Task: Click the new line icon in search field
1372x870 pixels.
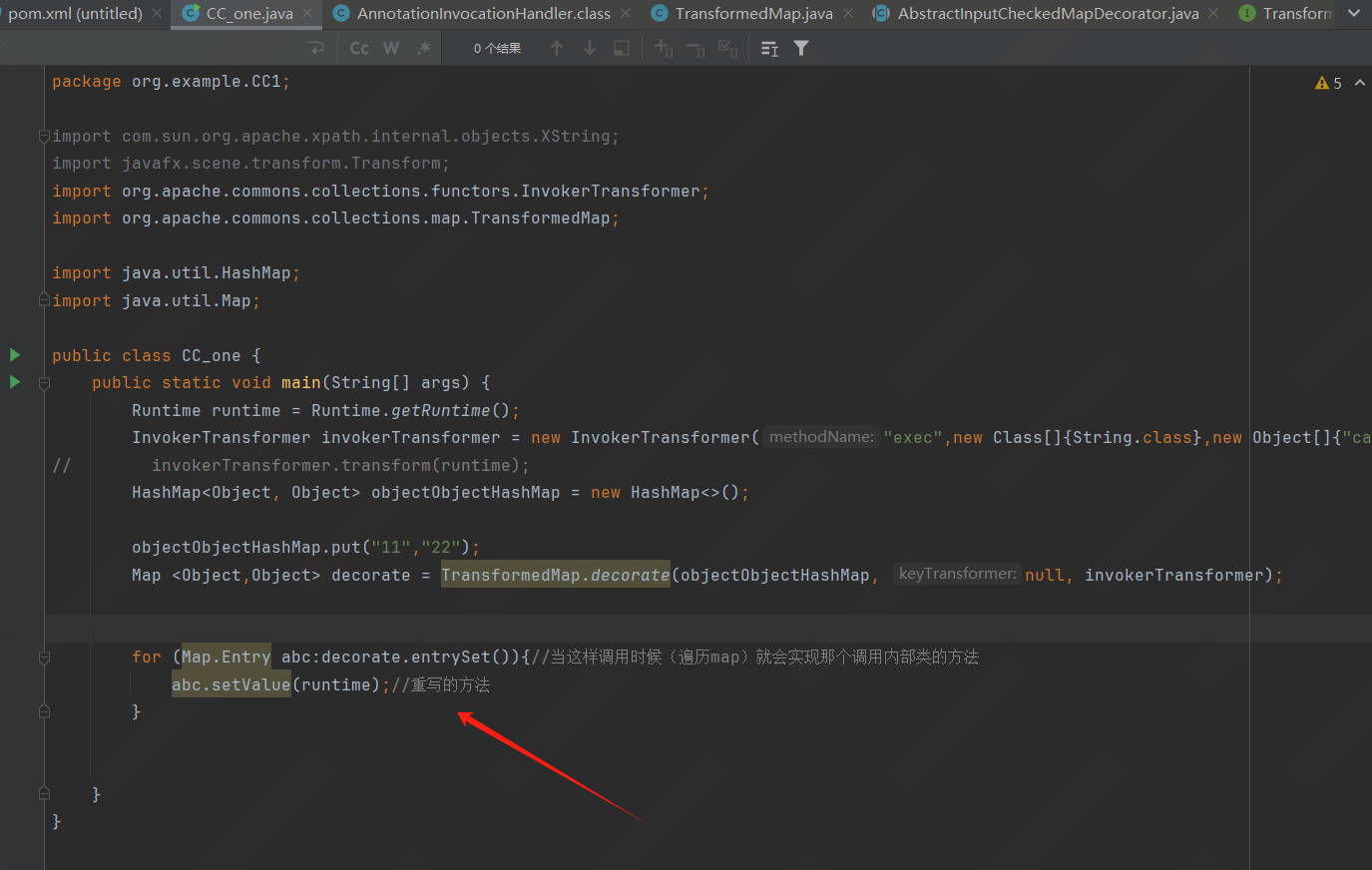Action: coord(317,48)
